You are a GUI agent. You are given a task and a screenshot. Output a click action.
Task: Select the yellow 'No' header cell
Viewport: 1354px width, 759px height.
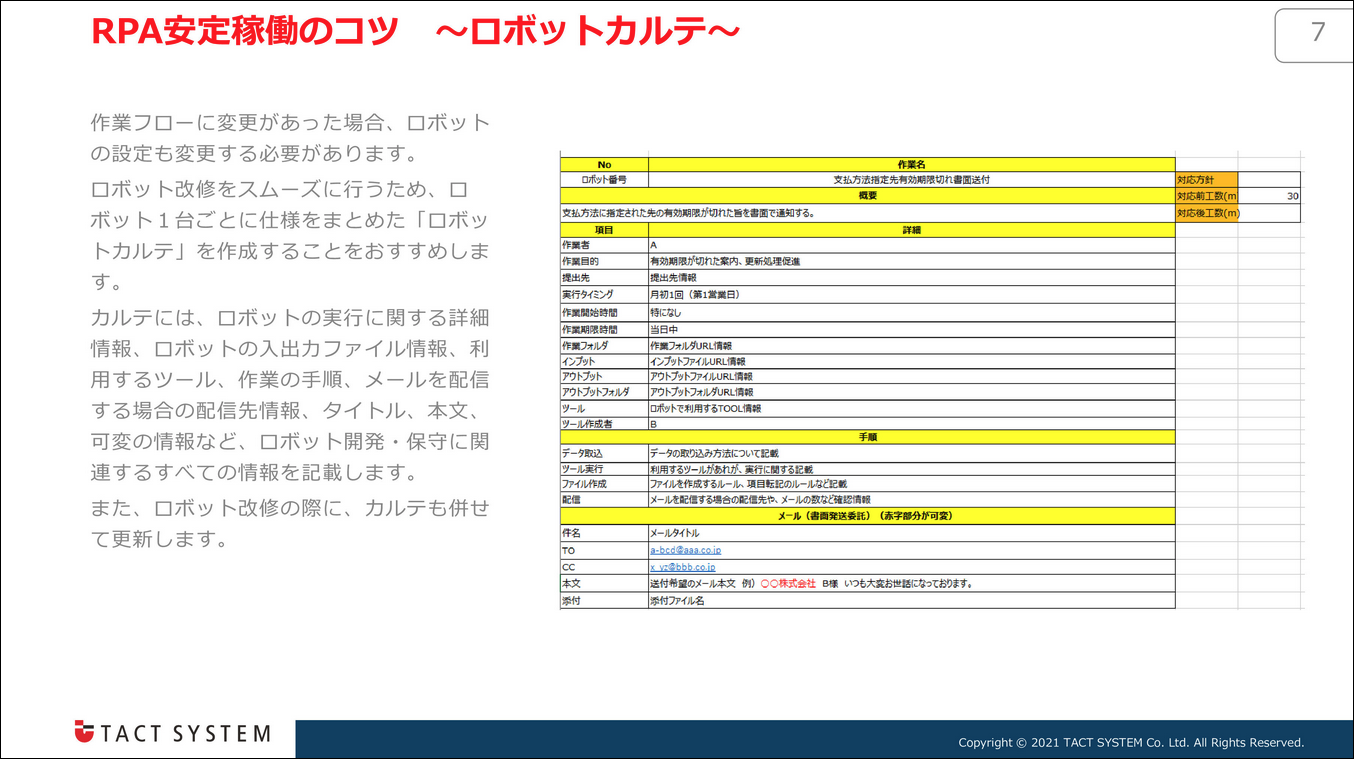coord(604,164)
